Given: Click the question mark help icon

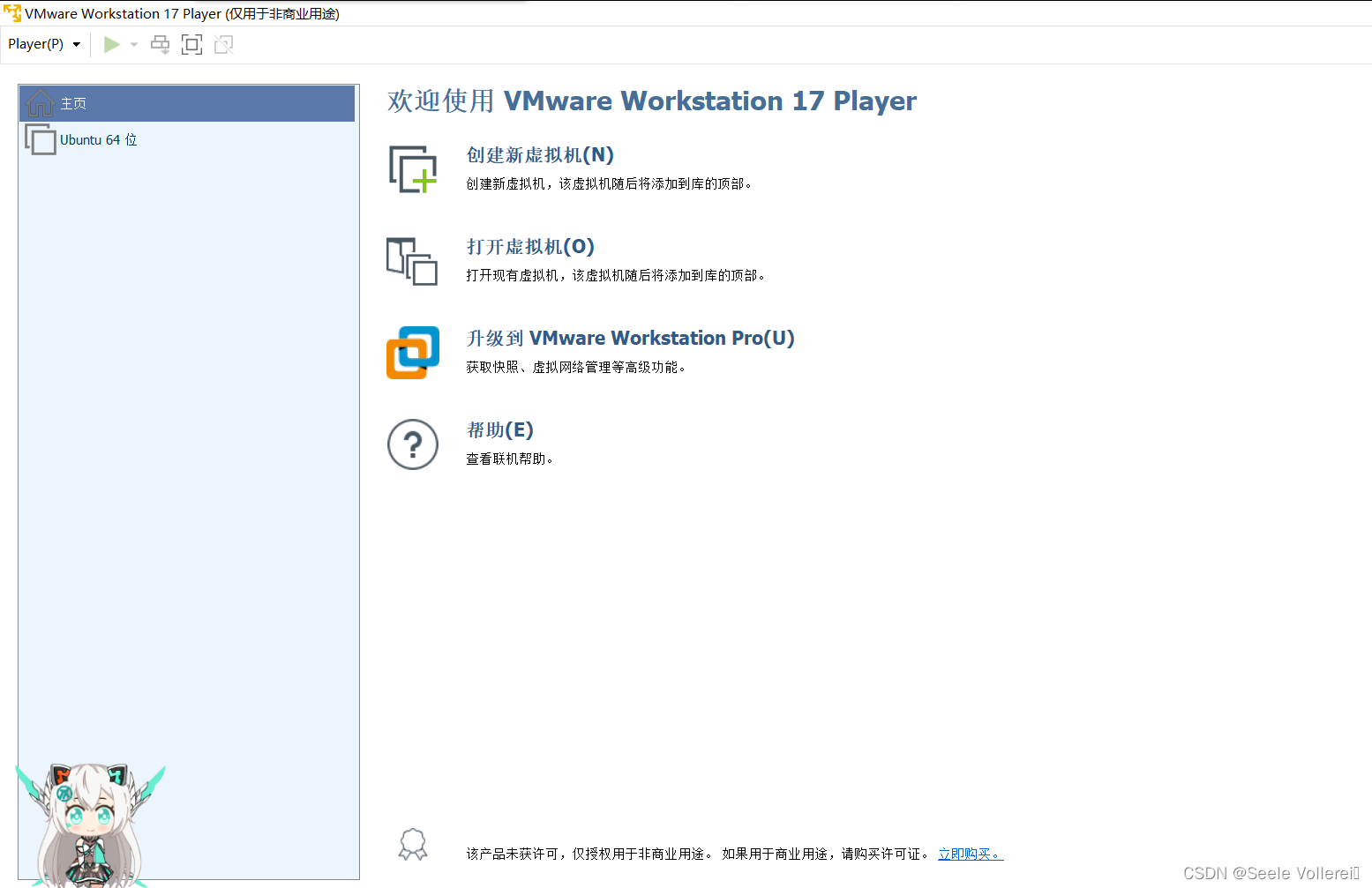Looking at the screenshot, I should (x=413, y=444).
